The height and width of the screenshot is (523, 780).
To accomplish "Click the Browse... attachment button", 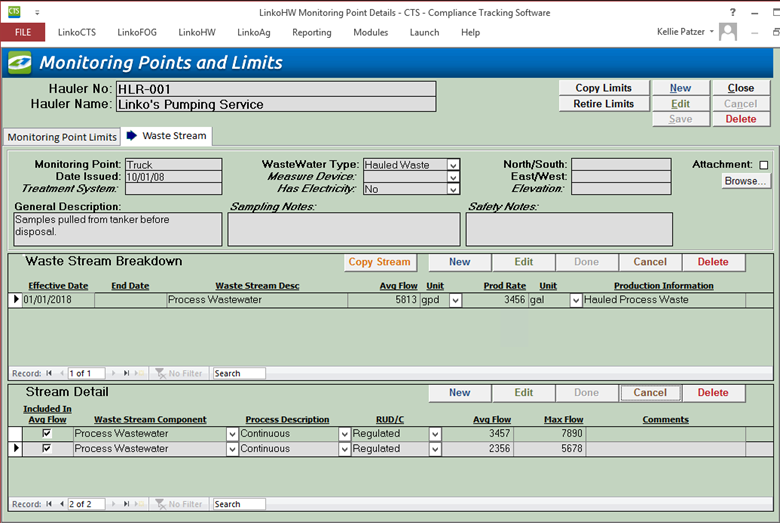I will [745, 181].
